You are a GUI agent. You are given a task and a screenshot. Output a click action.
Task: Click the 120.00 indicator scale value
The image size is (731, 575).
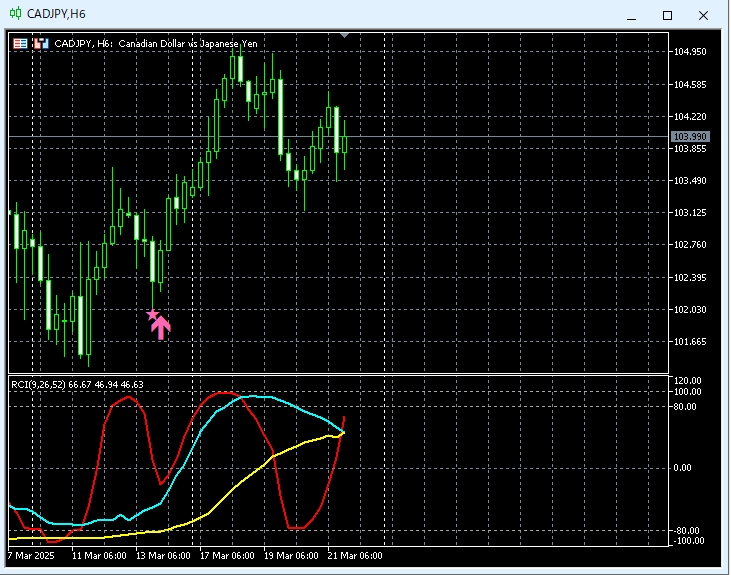click(688, 381)
